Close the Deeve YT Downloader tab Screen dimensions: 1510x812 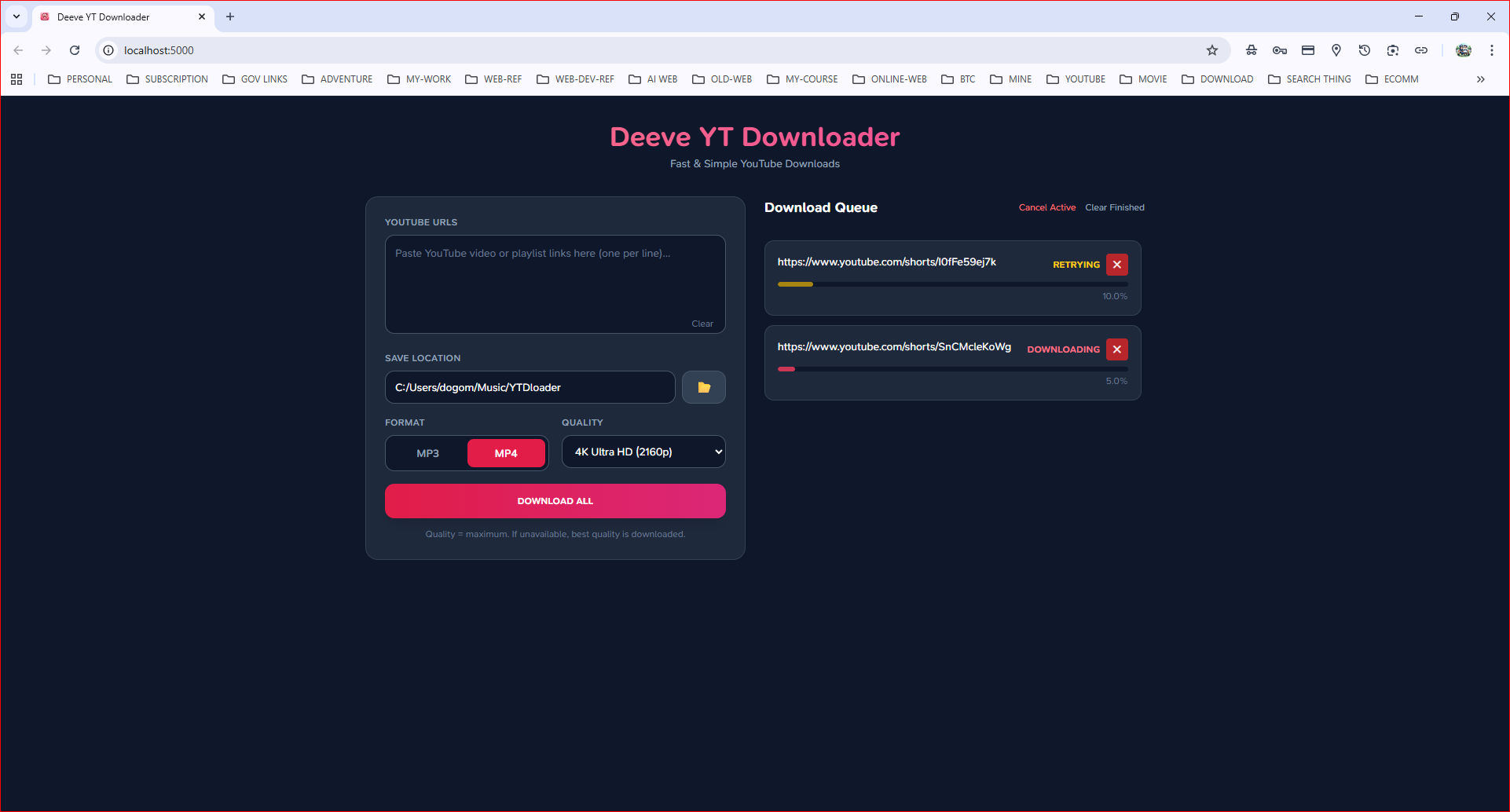click(x=202, y=16)
